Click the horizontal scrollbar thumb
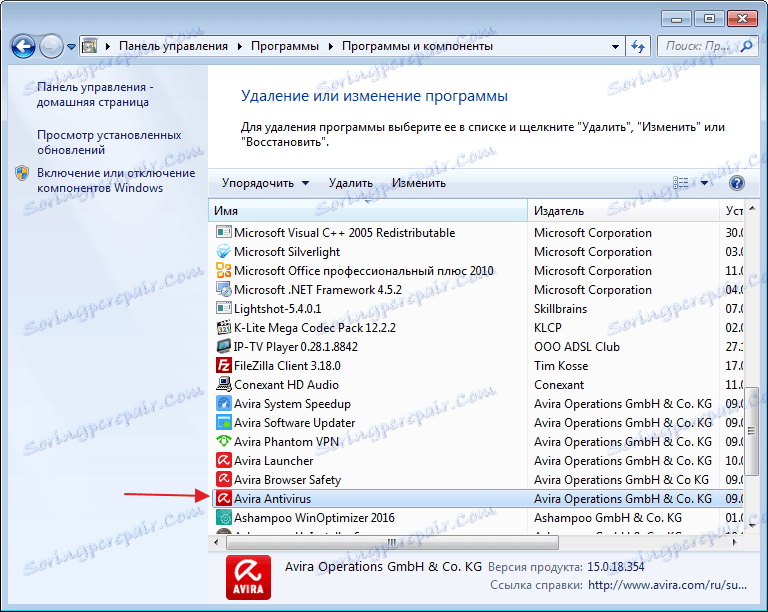 click(x=392, y=542)
